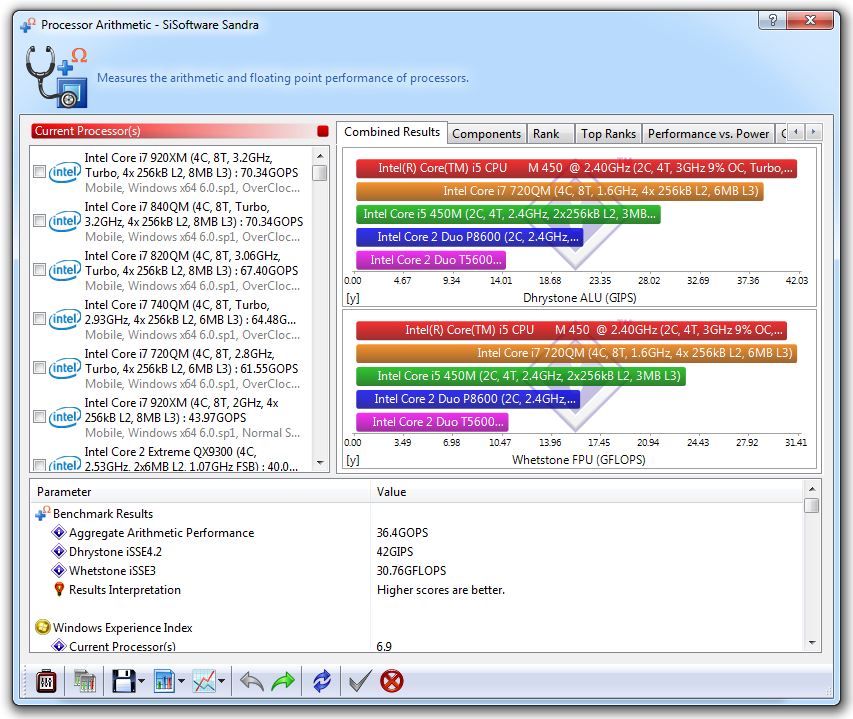The height and width of the screenshot is (719, 853).
Task: Click the floppy disk save icon
Action: click(x=123, y=681)
